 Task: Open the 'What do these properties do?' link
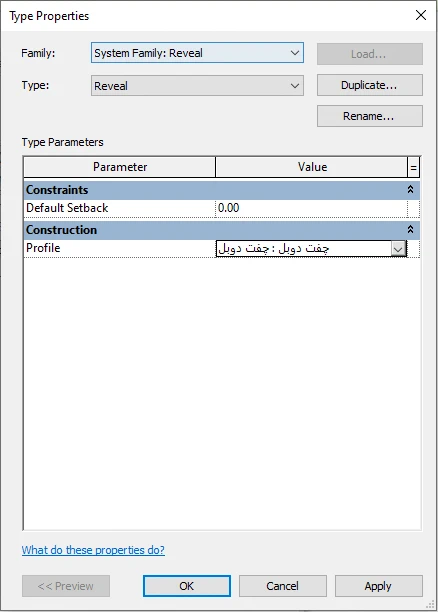tap(93, 550)
